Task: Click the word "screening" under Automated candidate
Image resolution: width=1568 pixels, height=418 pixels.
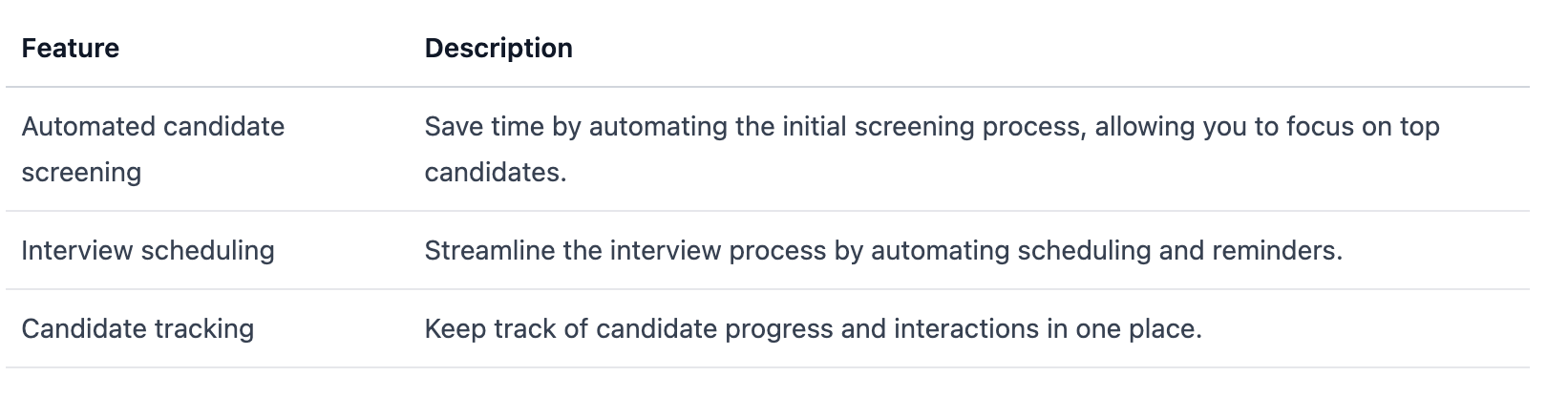Action: pos(81,172)
